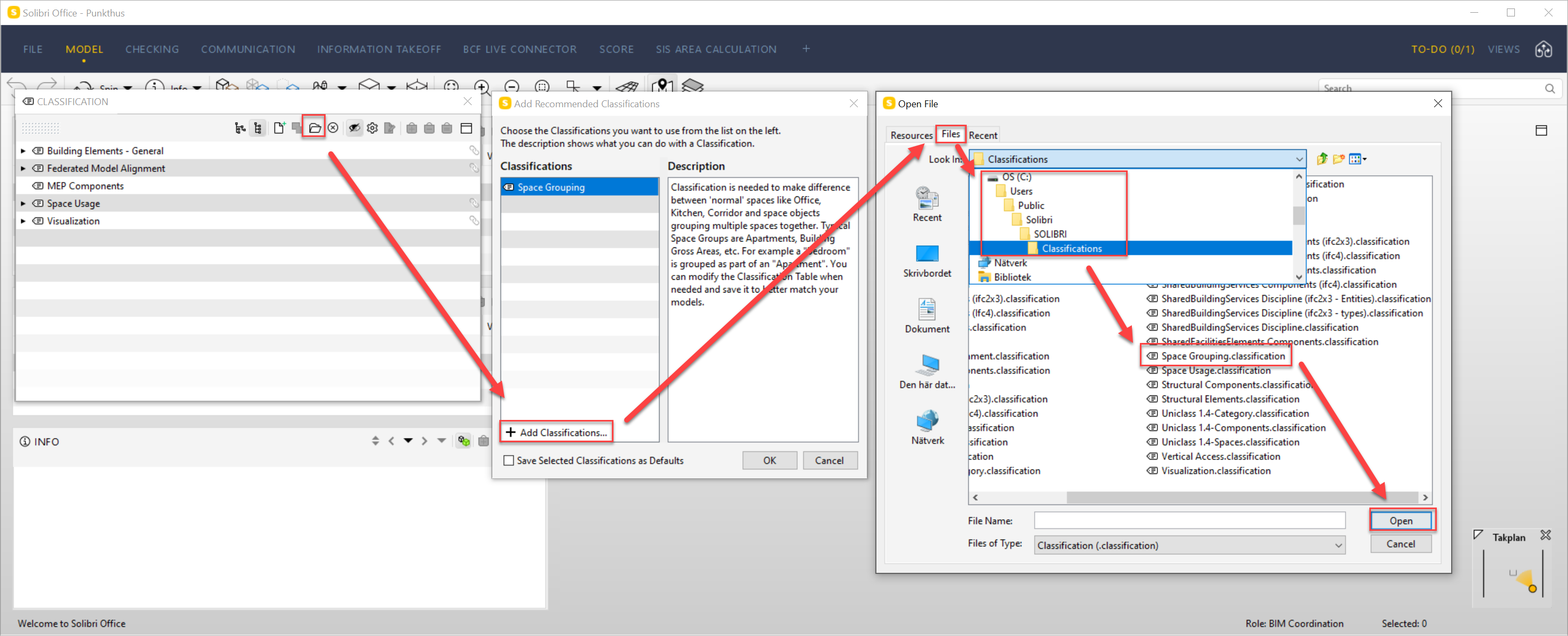Select Space Grouping in Classifications list
The image size is (1568, 636).
click(x=580, y=187)
